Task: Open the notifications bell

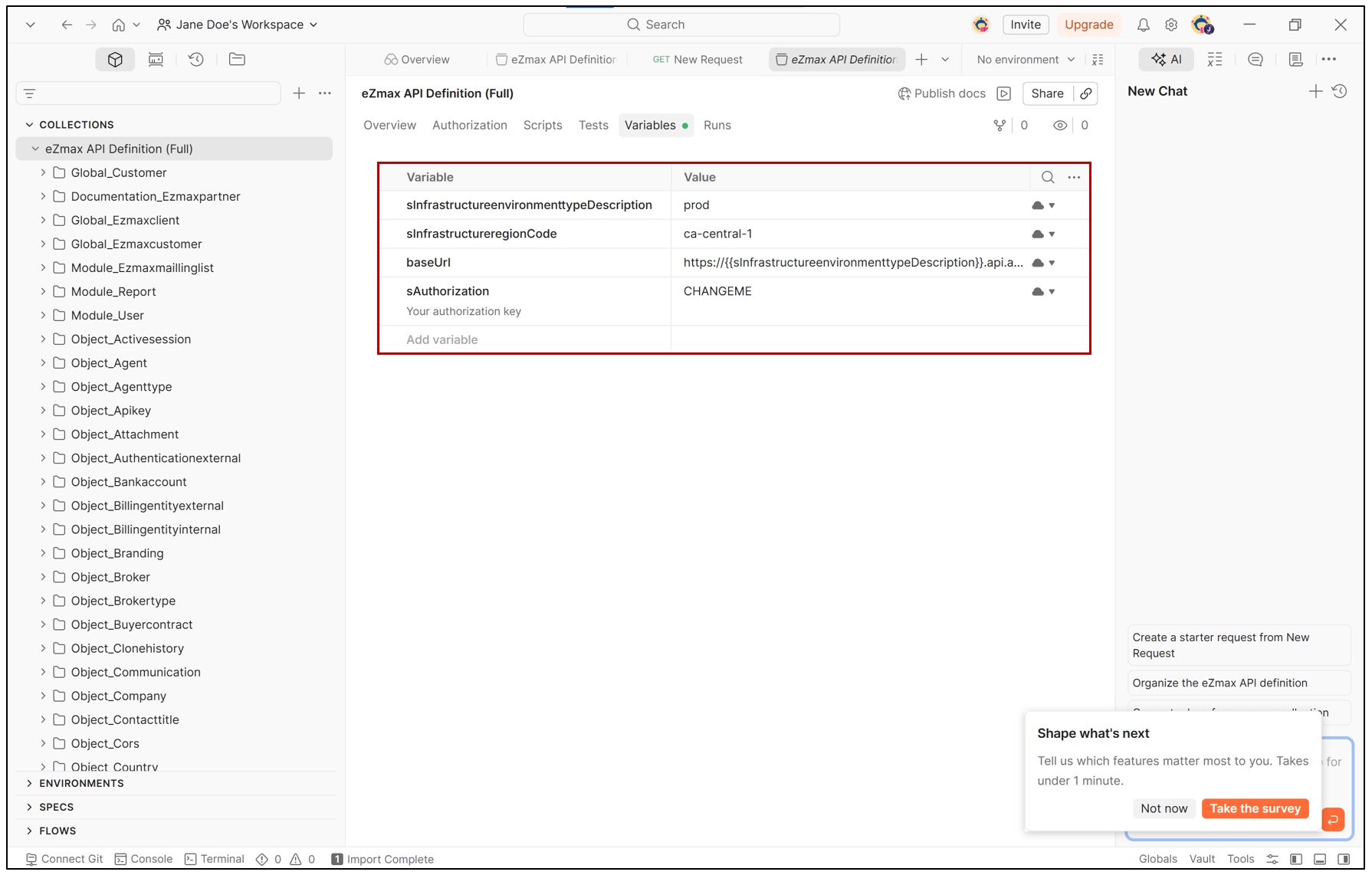Action: (x=1143, y=25)
